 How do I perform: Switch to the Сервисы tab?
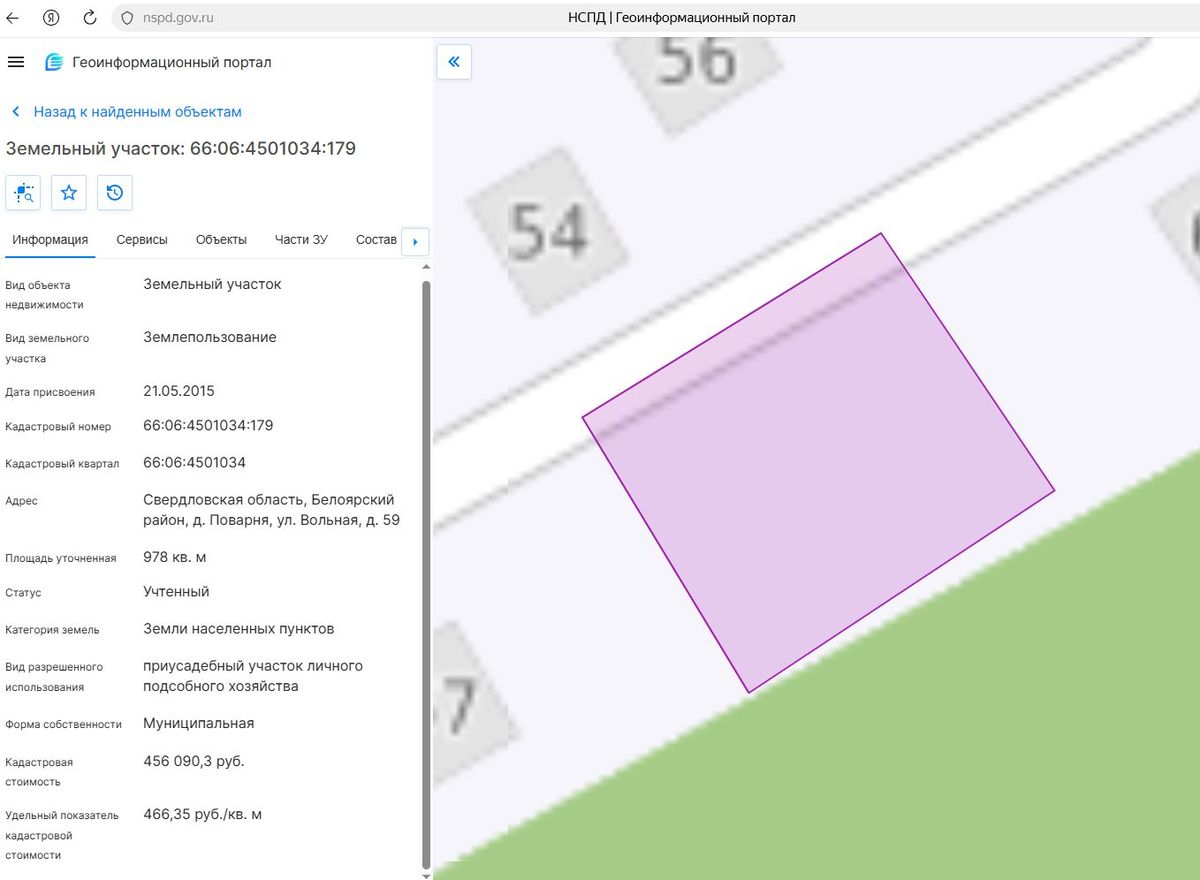(142, 240)
